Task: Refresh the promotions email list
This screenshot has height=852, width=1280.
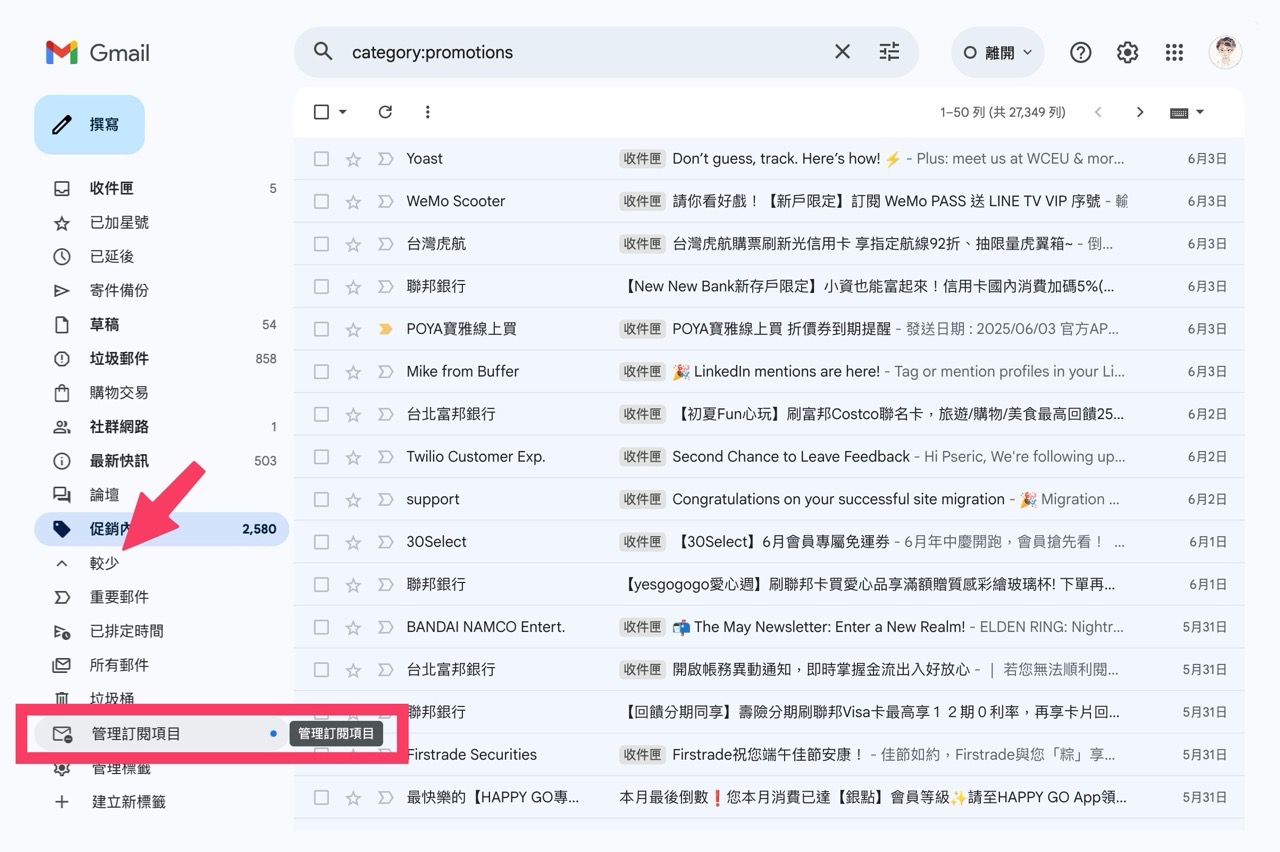Action: coord(385,112)
